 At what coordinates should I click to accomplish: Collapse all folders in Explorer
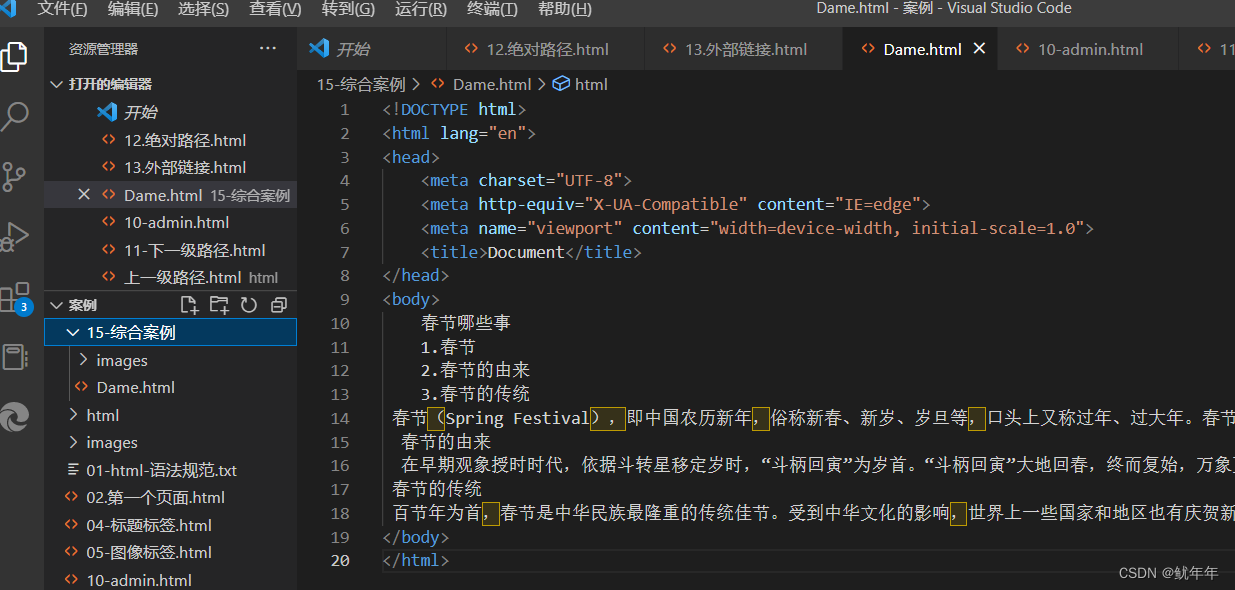pyautogui.click(x=279, y=305)
